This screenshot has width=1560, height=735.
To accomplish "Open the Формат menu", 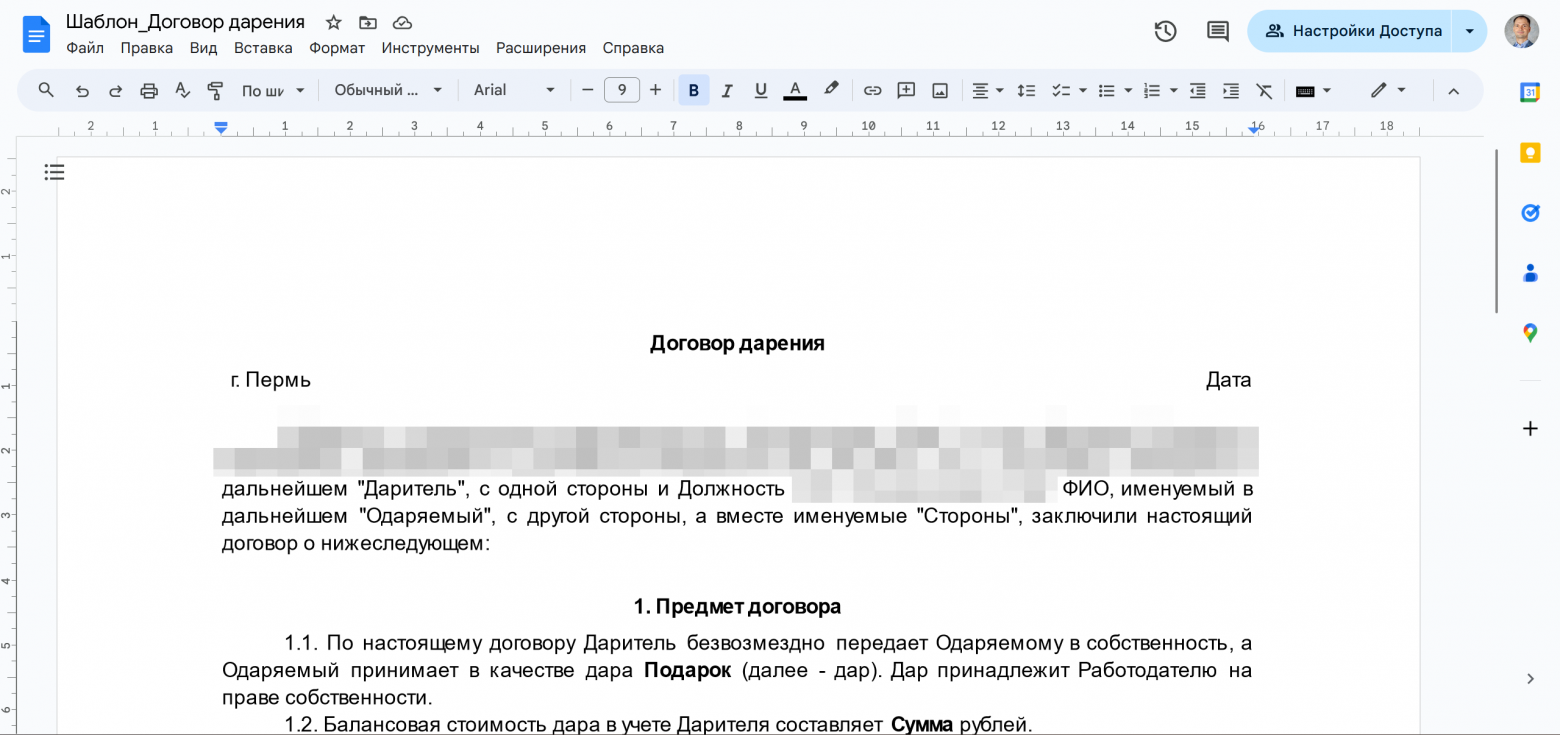I will tap(337, 48).
